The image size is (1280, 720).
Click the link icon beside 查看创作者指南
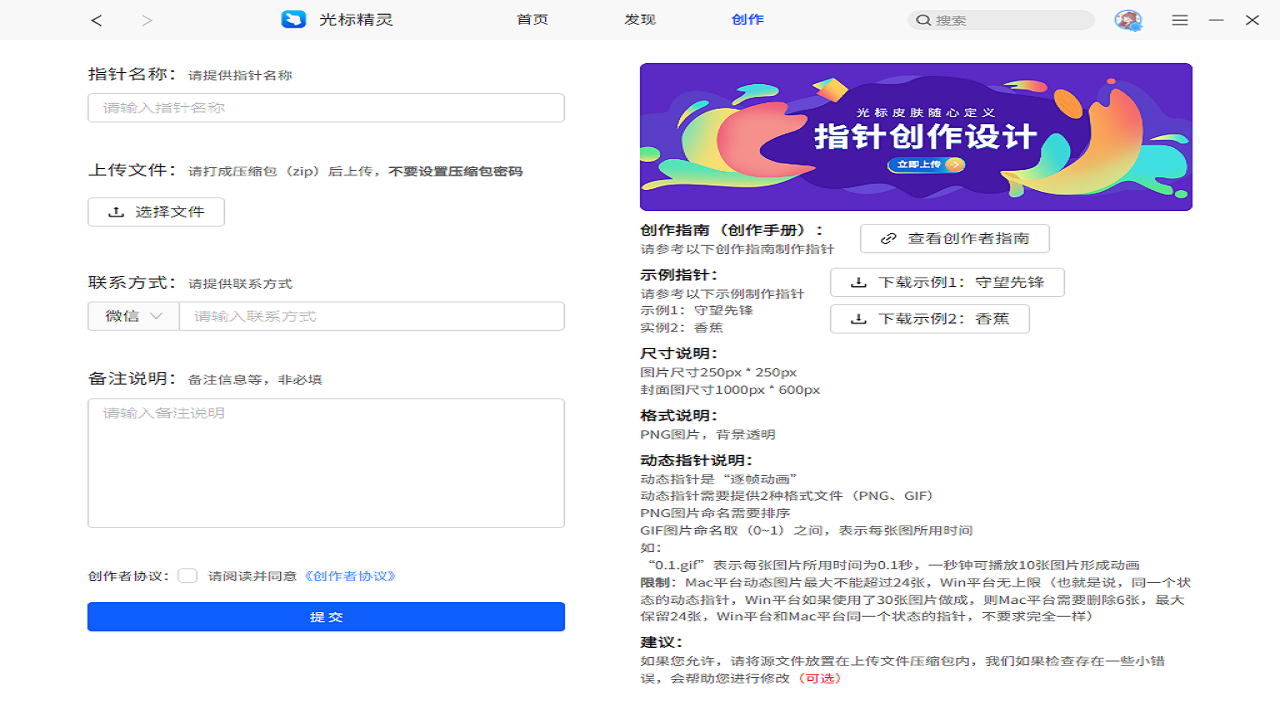pyautogui.click(x=887, y=238)
